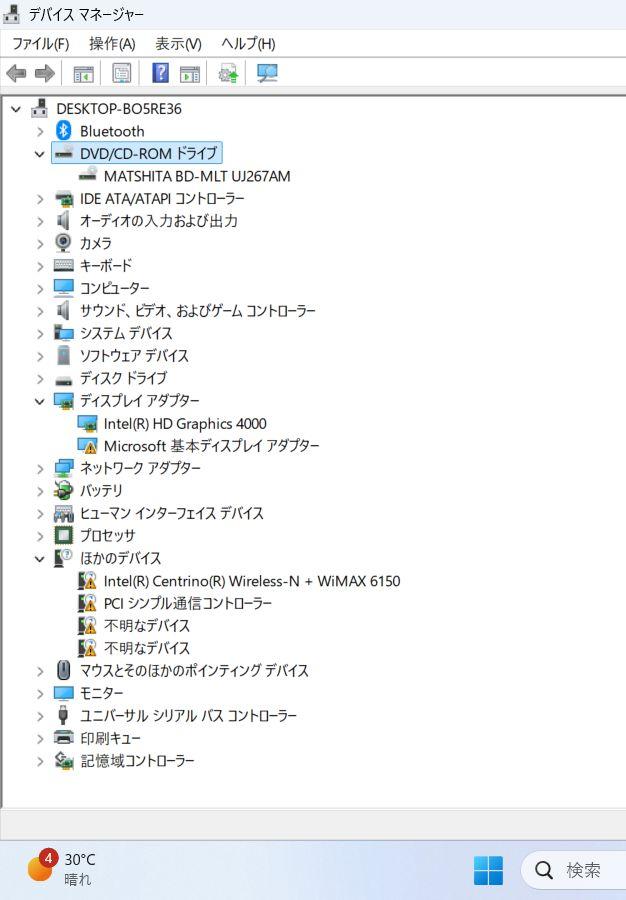Image resolution: width=626 pixels, height=900 pixels.
Task: Click the keyboard category icon
Action: (x=64, y=265)
